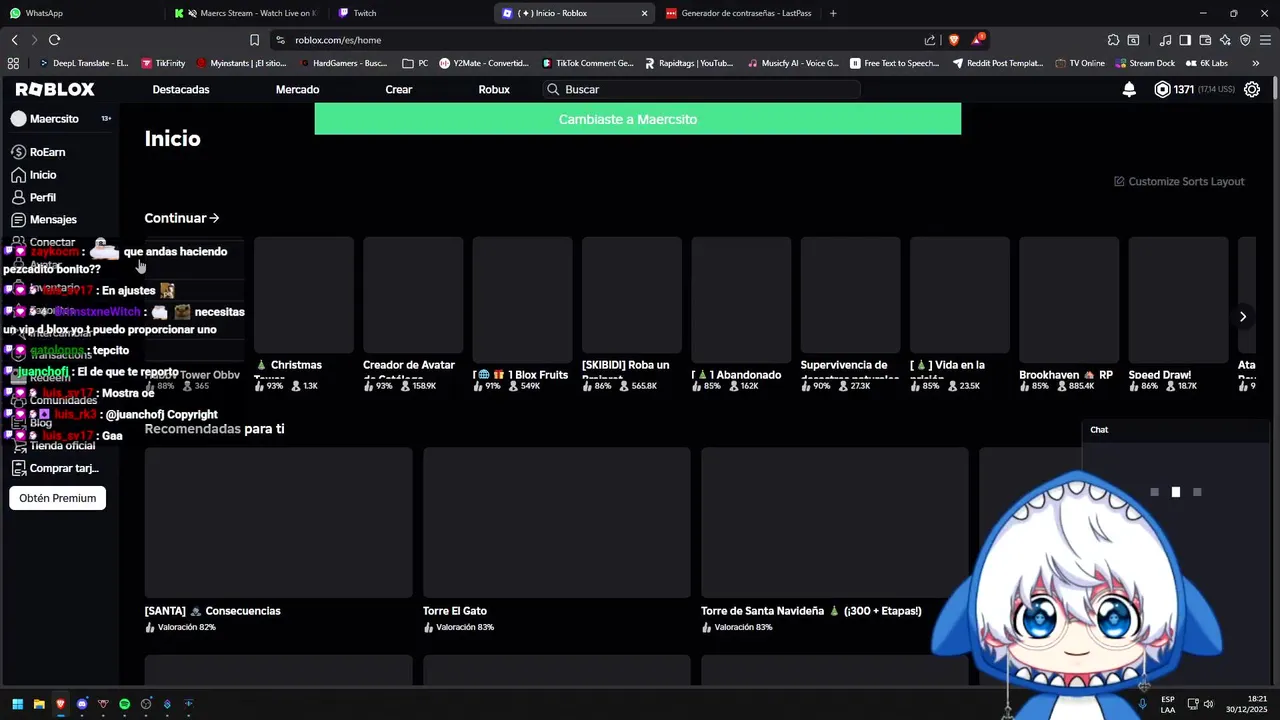
Task: Open DeepL Translate bookmark
Action: coord(83,63)
